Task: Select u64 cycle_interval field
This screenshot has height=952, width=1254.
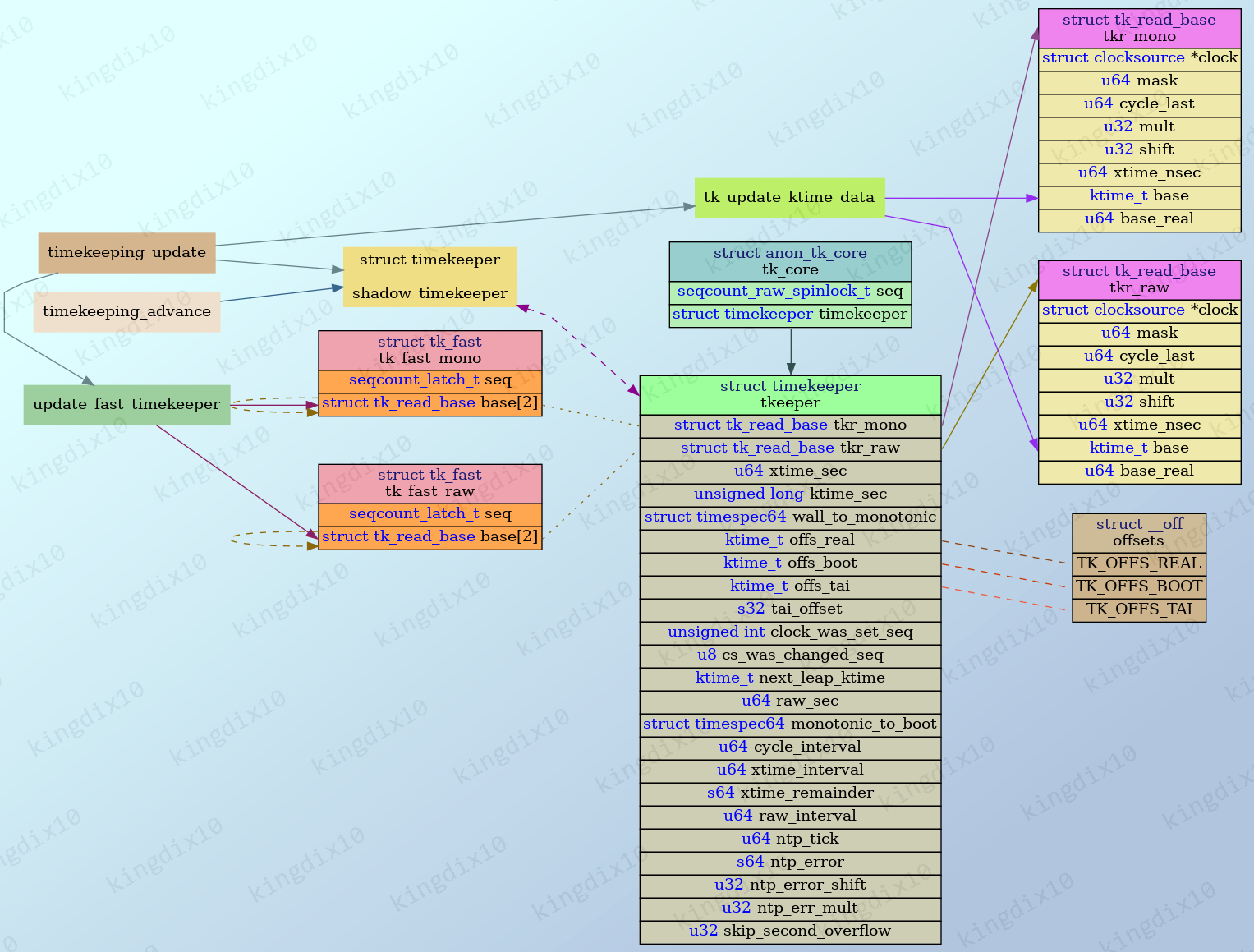Action: 790,748
